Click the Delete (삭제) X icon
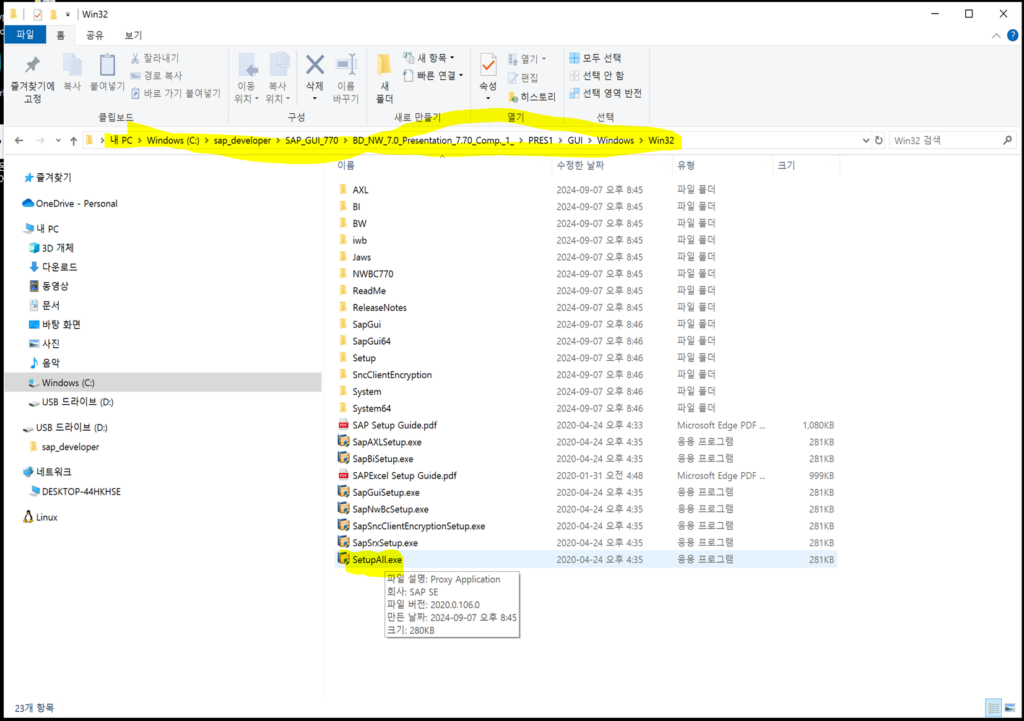 [315, 65]
